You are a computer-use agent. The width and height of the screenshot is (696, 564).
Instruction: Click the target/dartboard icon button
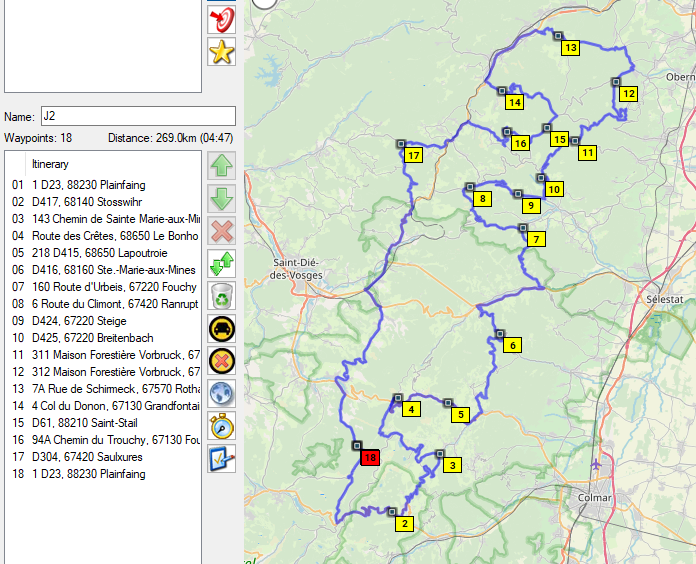coord(221,18)
